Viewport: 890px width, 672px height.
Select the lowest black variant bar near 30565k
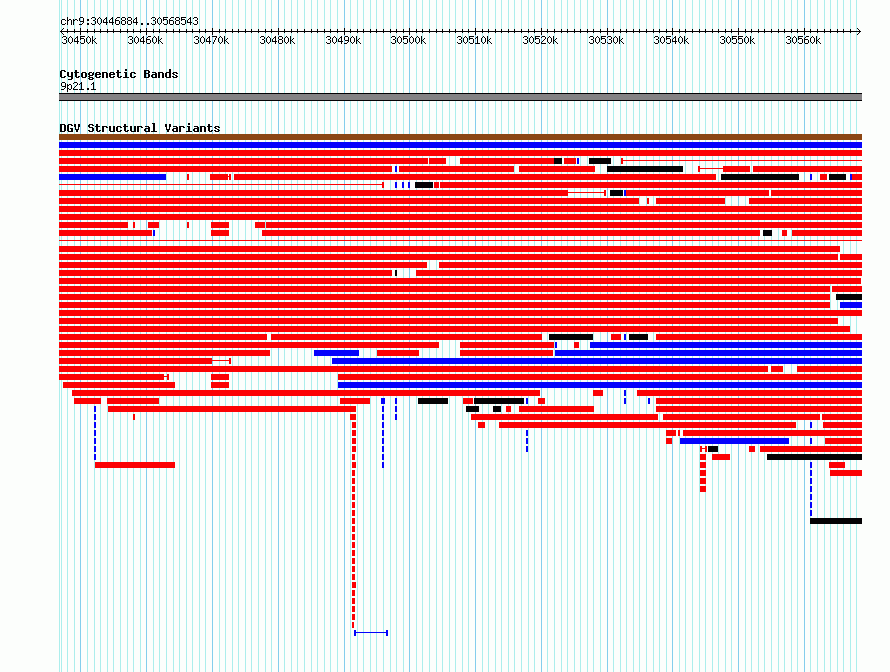(836, 521)
